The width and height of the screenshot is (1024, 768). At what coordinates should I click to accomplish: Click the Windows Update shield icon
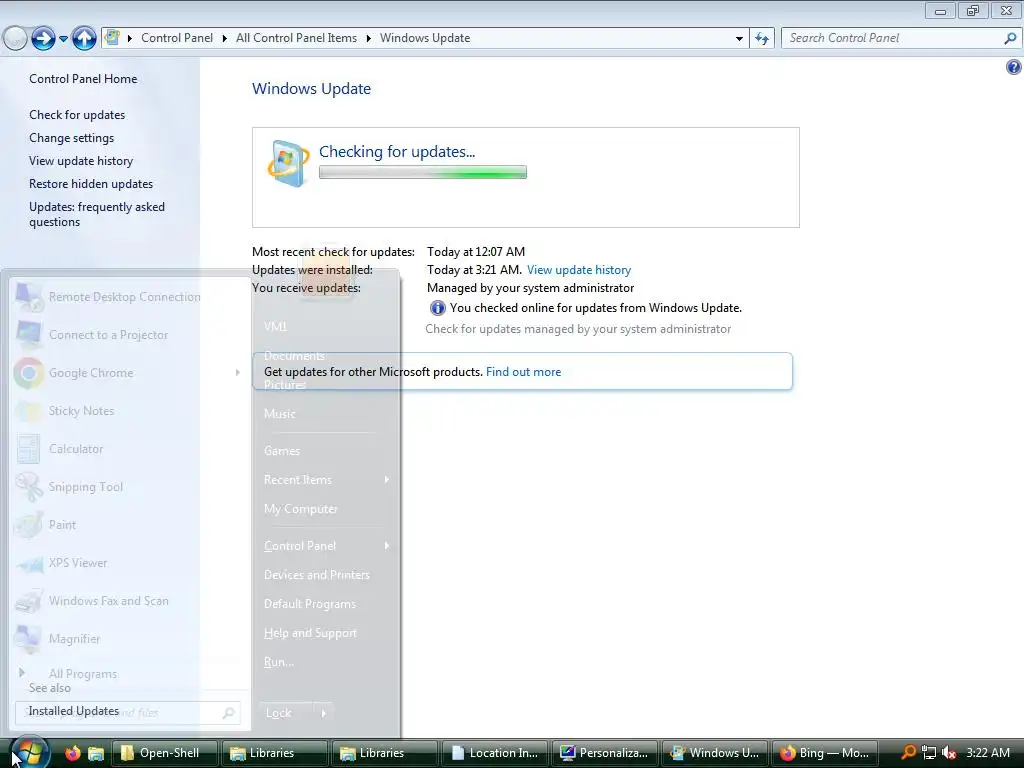point(287,163)
